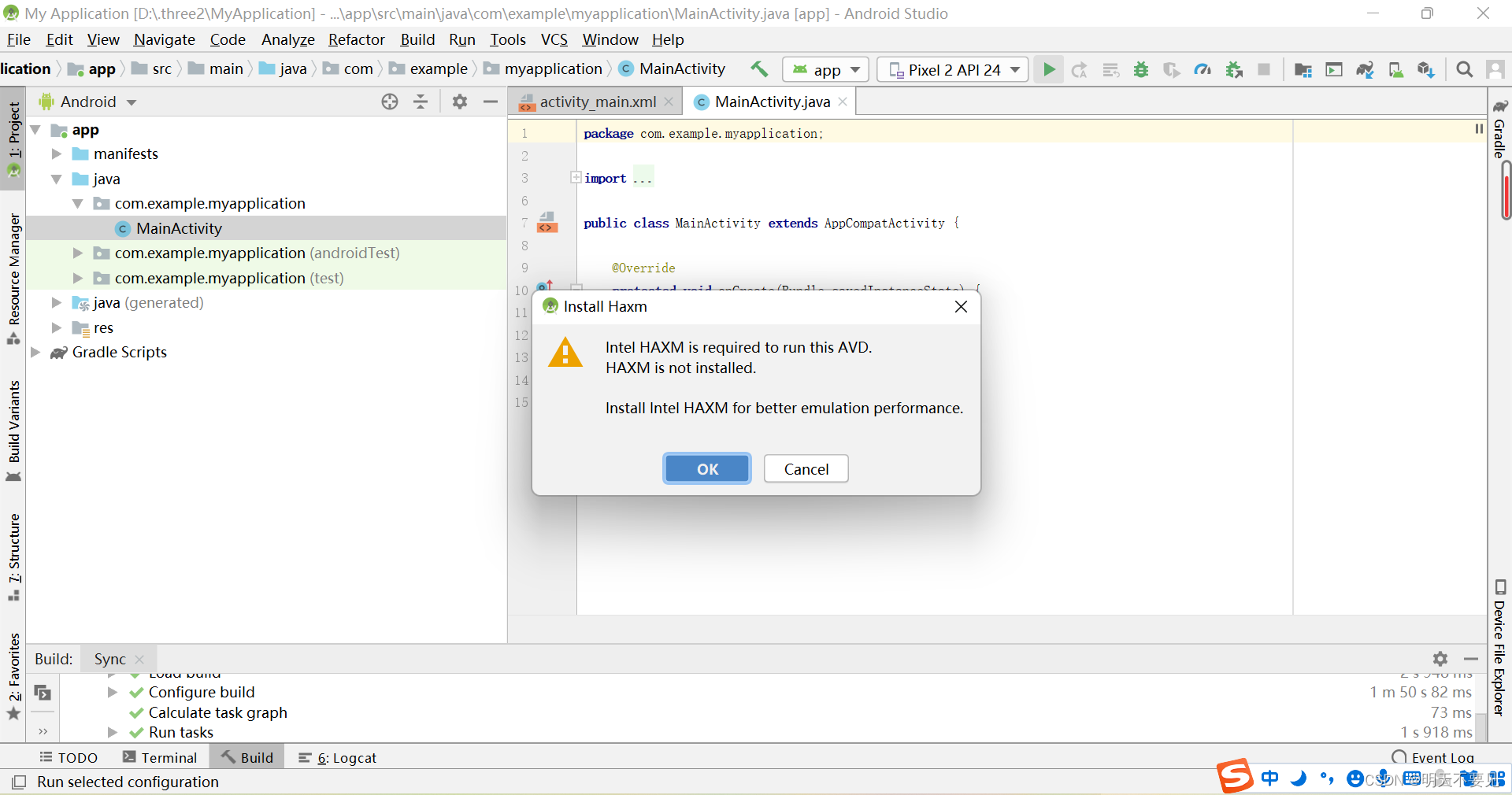Expand the collapsed import block
Image resolution: width=1512 pixels, height=795 pixels.
click(576, 178)
